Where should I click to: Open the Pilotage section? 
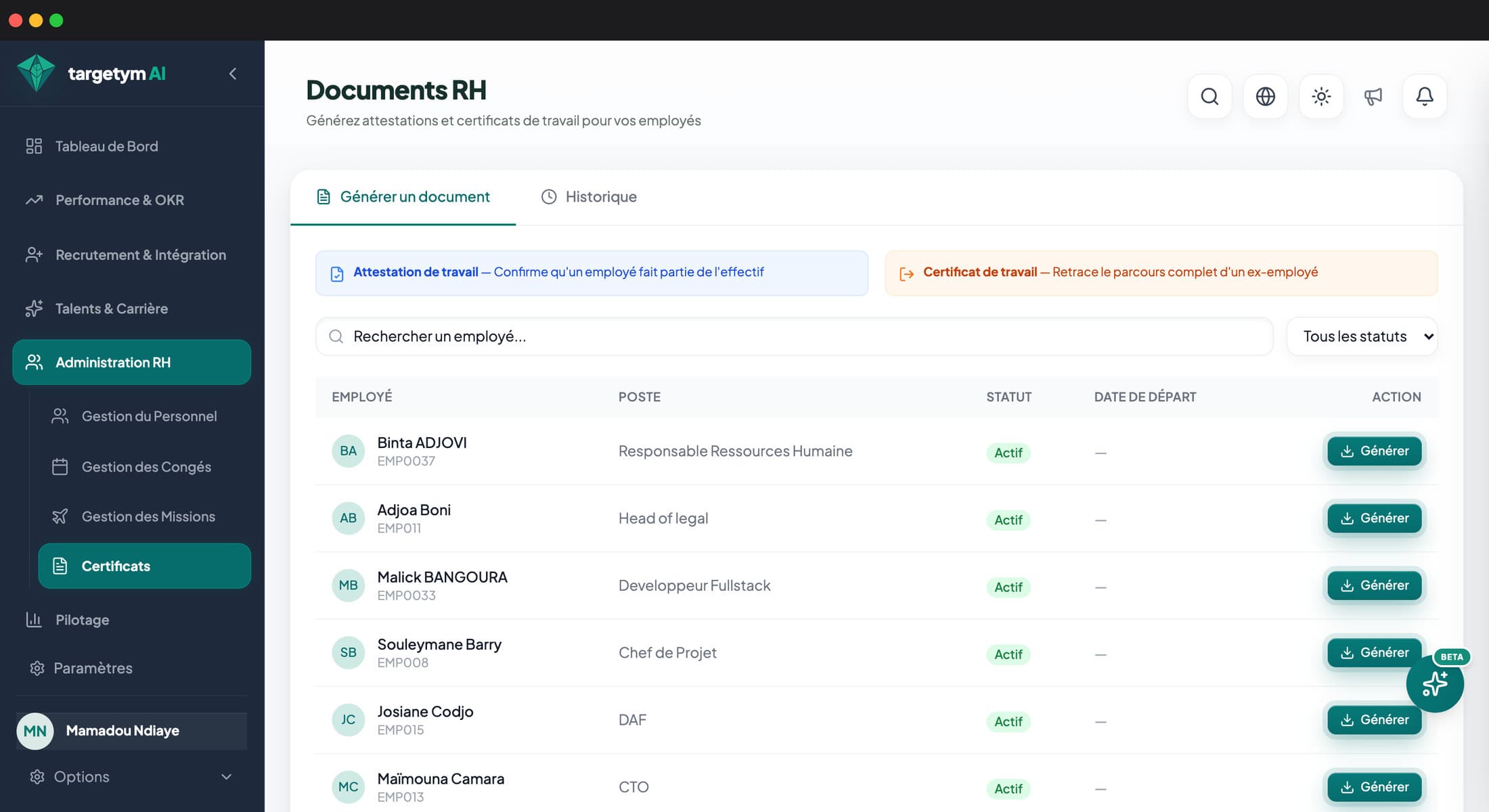tap(131, 620)
